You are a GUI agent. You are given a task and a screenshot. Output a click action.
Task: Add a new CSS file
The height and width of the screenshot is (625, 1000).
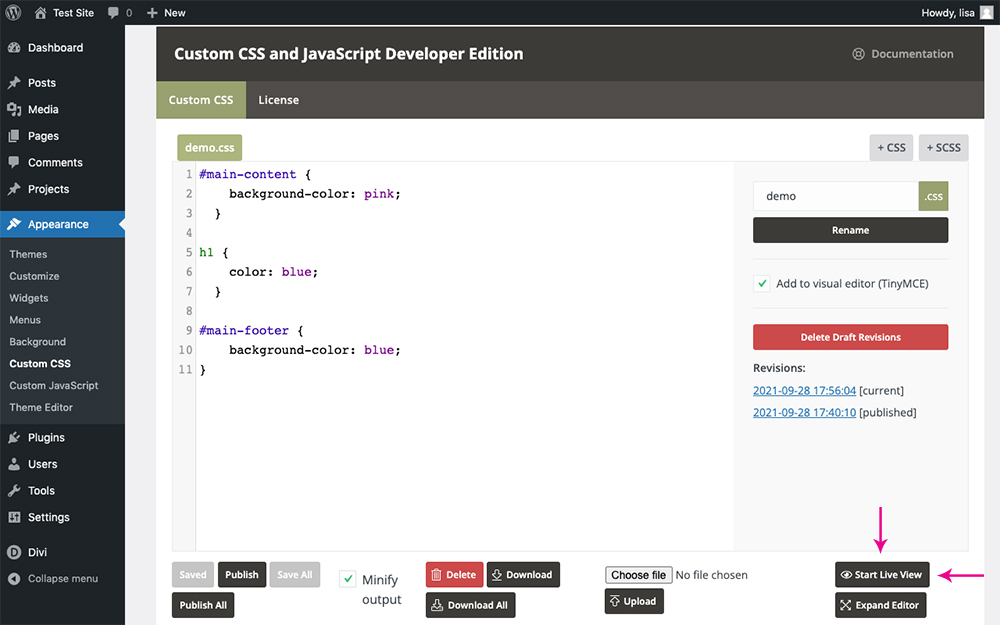click(x=891, y=147)
